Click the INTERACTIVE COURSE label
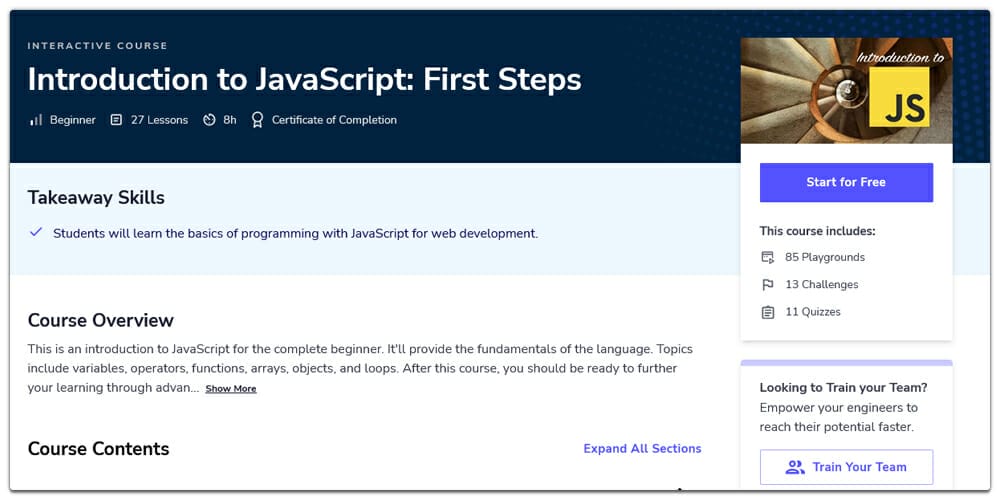The width and height of the screenshot is (1000, 500). (98, 46)
